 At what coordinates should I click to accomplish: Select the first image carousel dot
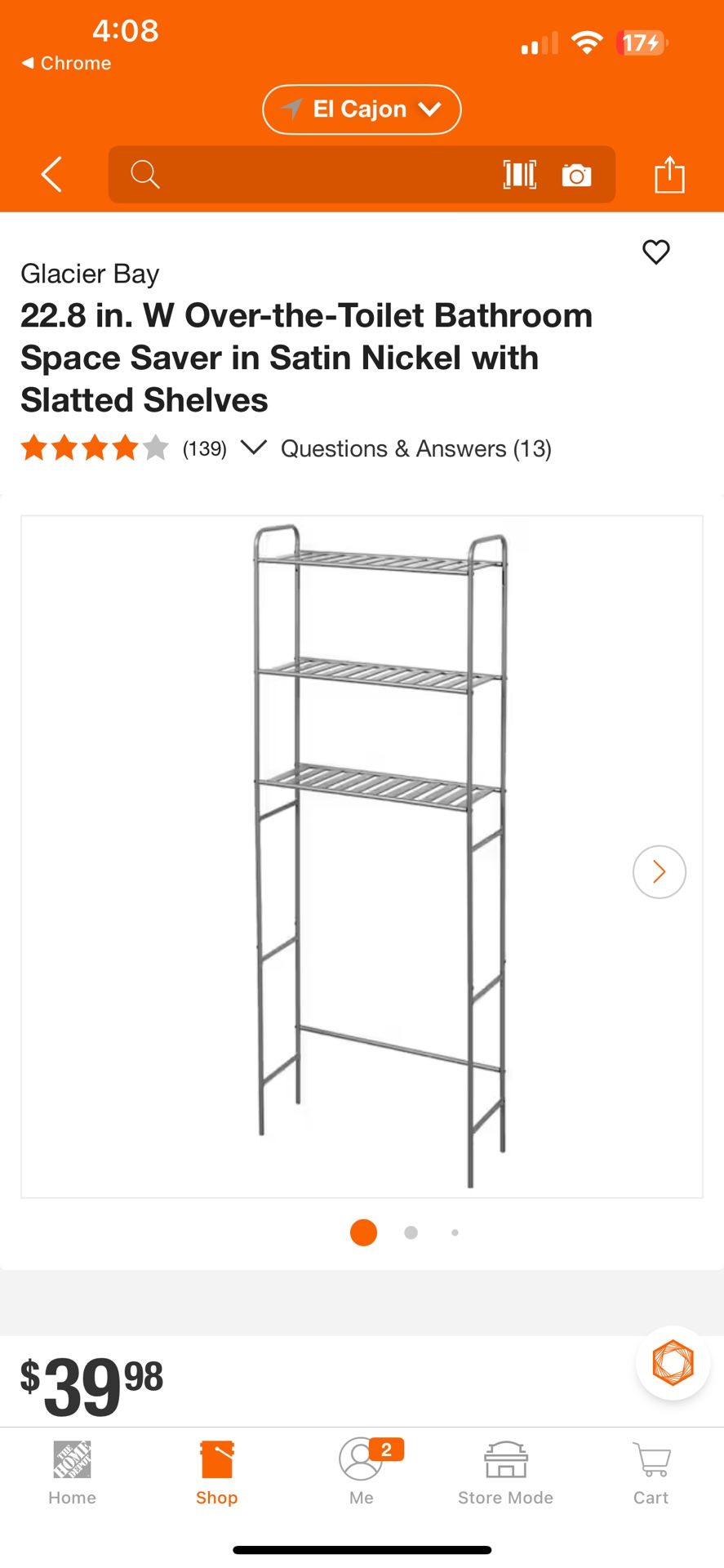(x=363, y=1232)
